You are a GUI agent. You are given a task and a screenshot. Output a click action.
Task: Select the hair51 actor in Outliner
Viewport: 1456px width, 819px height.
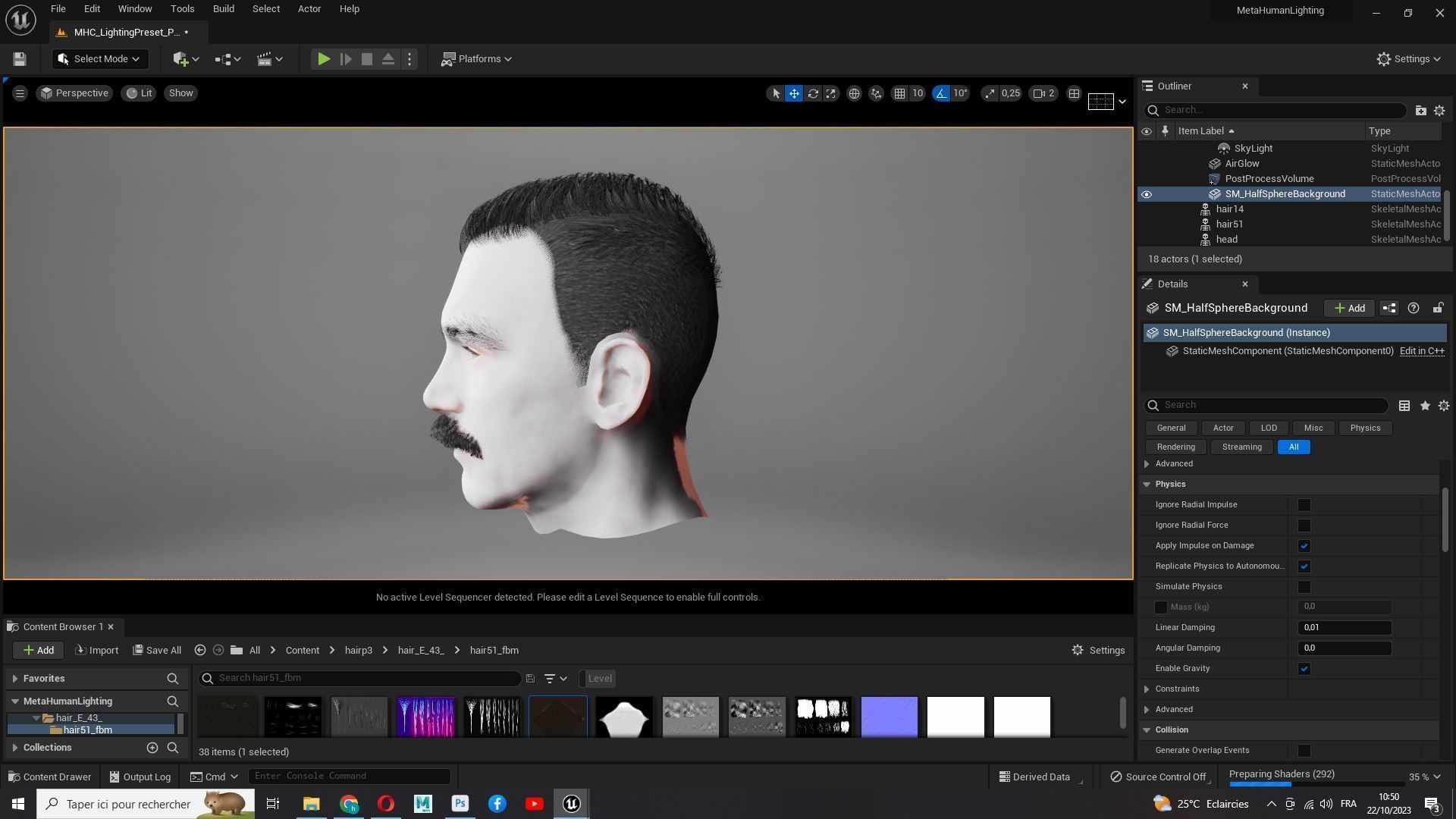click(x=1229, y=224)
